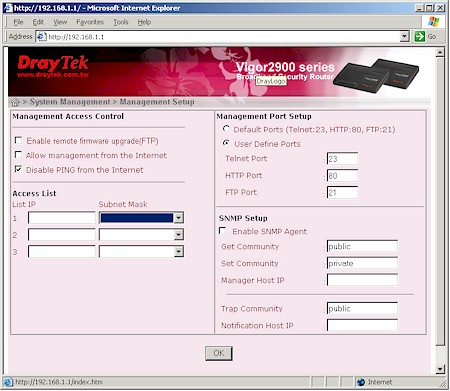Click the Vigor2900 router image
This screenshot has height=391, width=450.
pyautogui.click(x=376, y=77)
